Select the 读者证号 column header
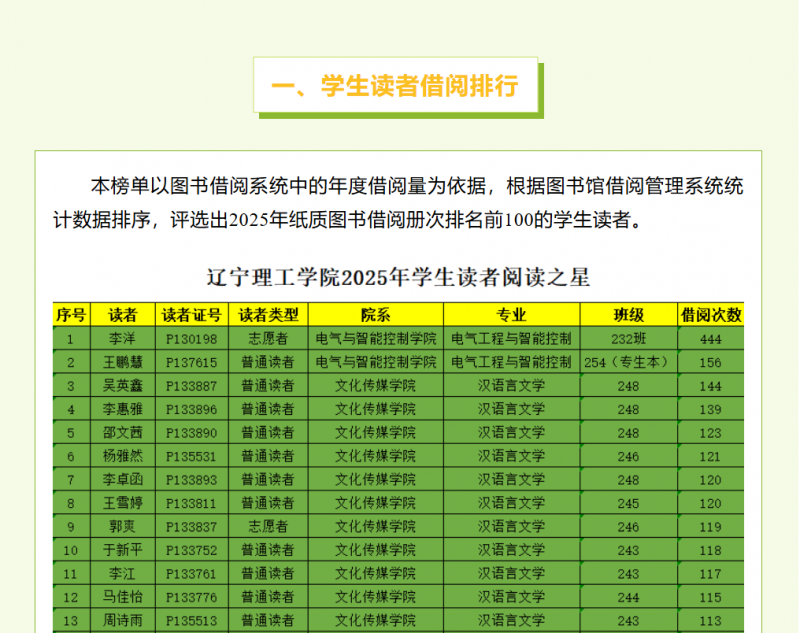This screenshot has height=633, width=800. tap(192, 315)
